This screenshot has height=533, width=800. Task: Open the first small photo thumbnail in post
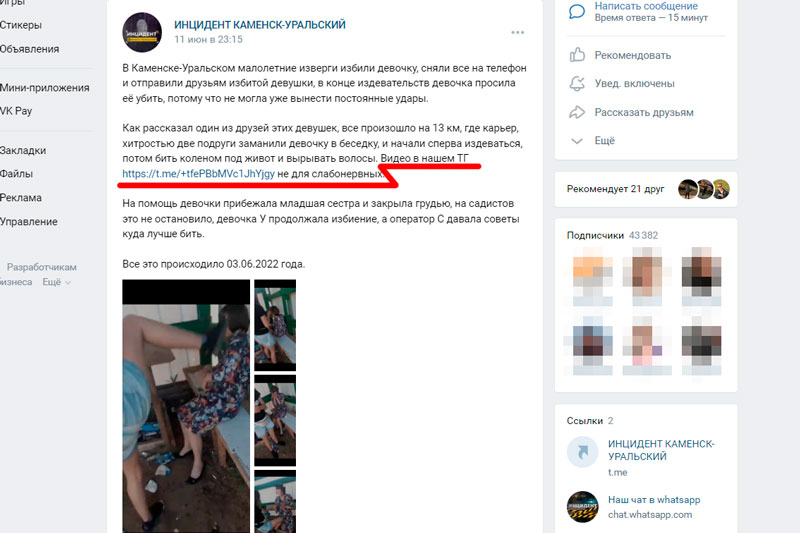(275, 325)
